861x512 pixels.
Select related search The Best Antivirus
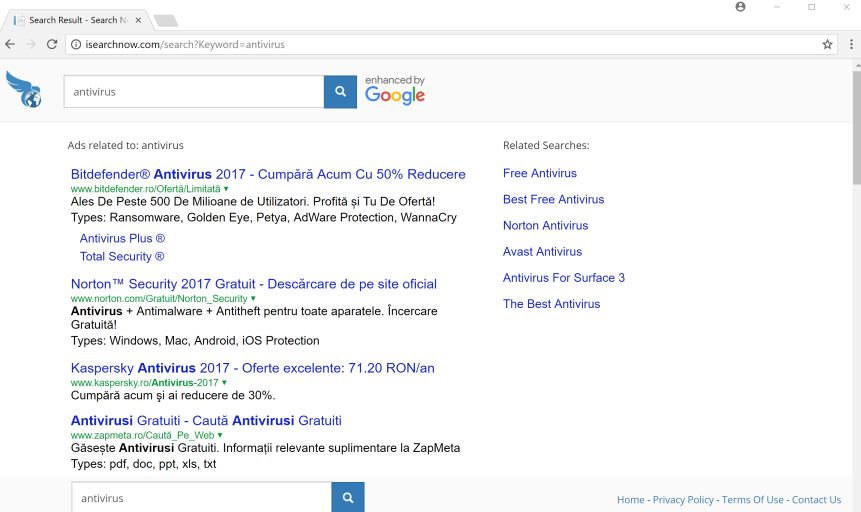[x=551, y=304]
